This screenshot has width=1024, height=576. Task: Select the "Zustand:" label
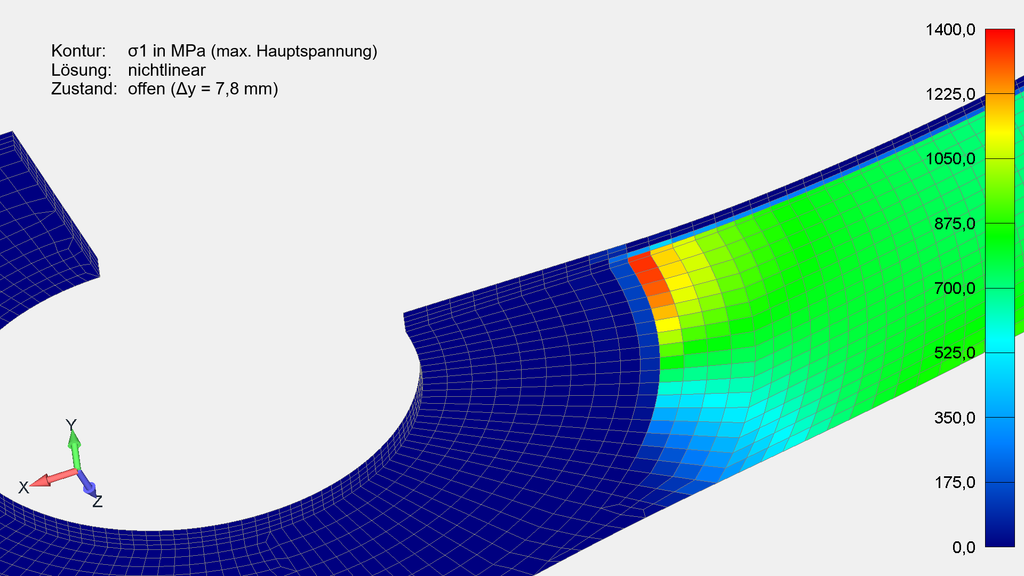coord(84,89)
